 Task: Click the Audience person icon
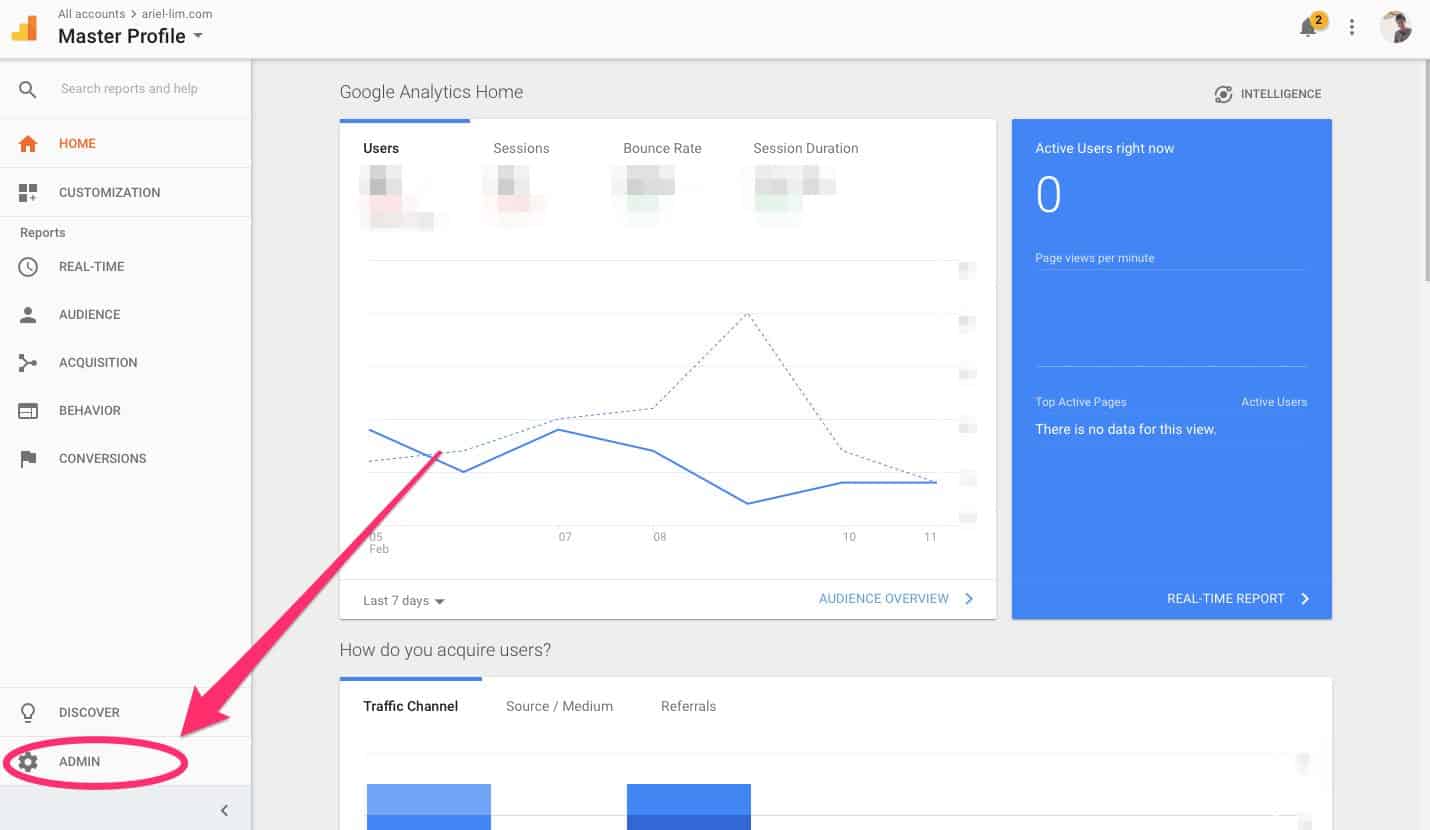click(28, 315)
